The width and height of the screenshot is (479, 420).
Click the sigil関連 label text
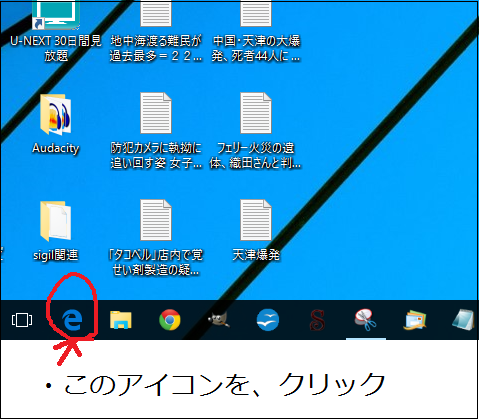[x=56, y=255]
